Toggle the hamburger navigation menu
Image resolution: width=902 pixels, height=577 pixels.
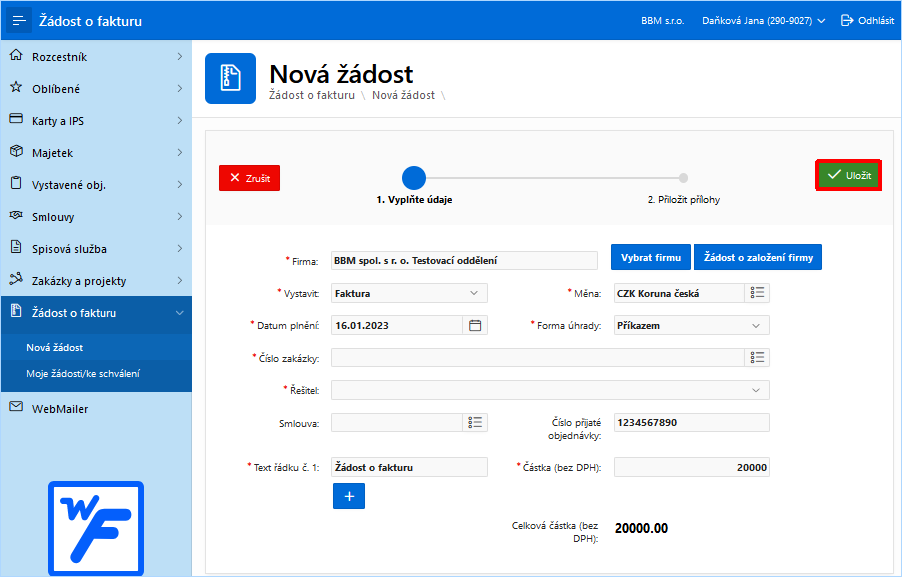point(19,21)
